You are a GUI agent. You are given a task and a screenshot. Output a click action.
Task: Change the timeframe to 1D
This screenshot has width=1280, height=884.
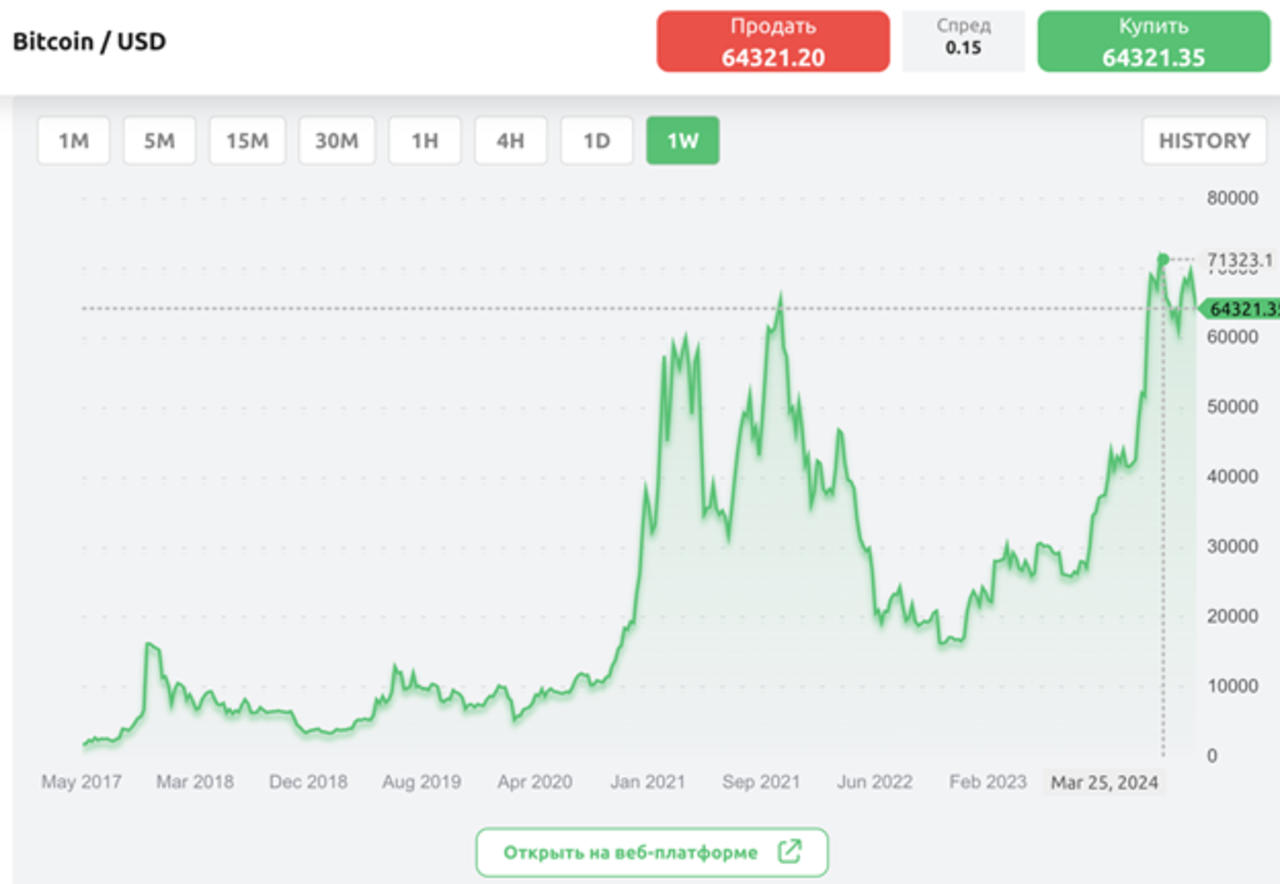[596, 141]
